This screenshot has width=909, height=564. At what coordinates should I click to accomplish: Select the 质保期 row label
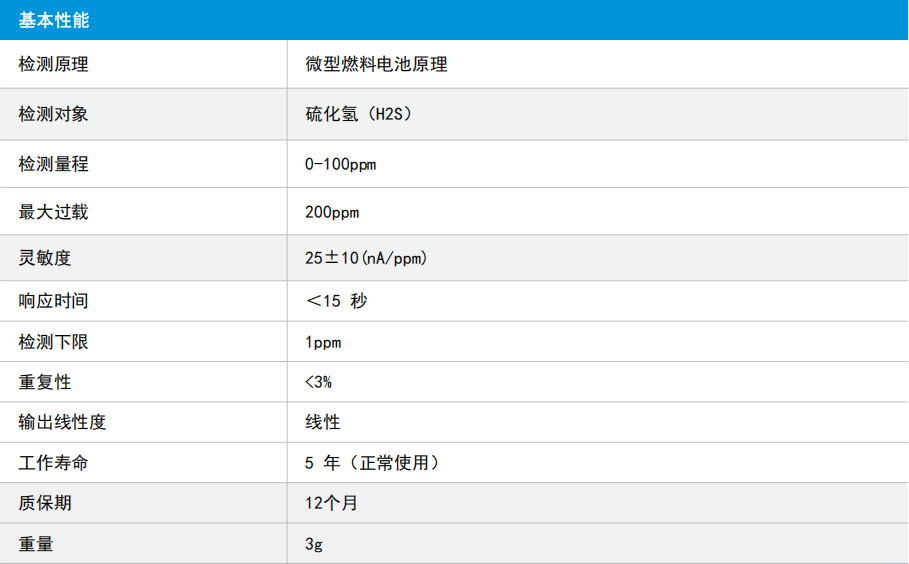[45, 503]
